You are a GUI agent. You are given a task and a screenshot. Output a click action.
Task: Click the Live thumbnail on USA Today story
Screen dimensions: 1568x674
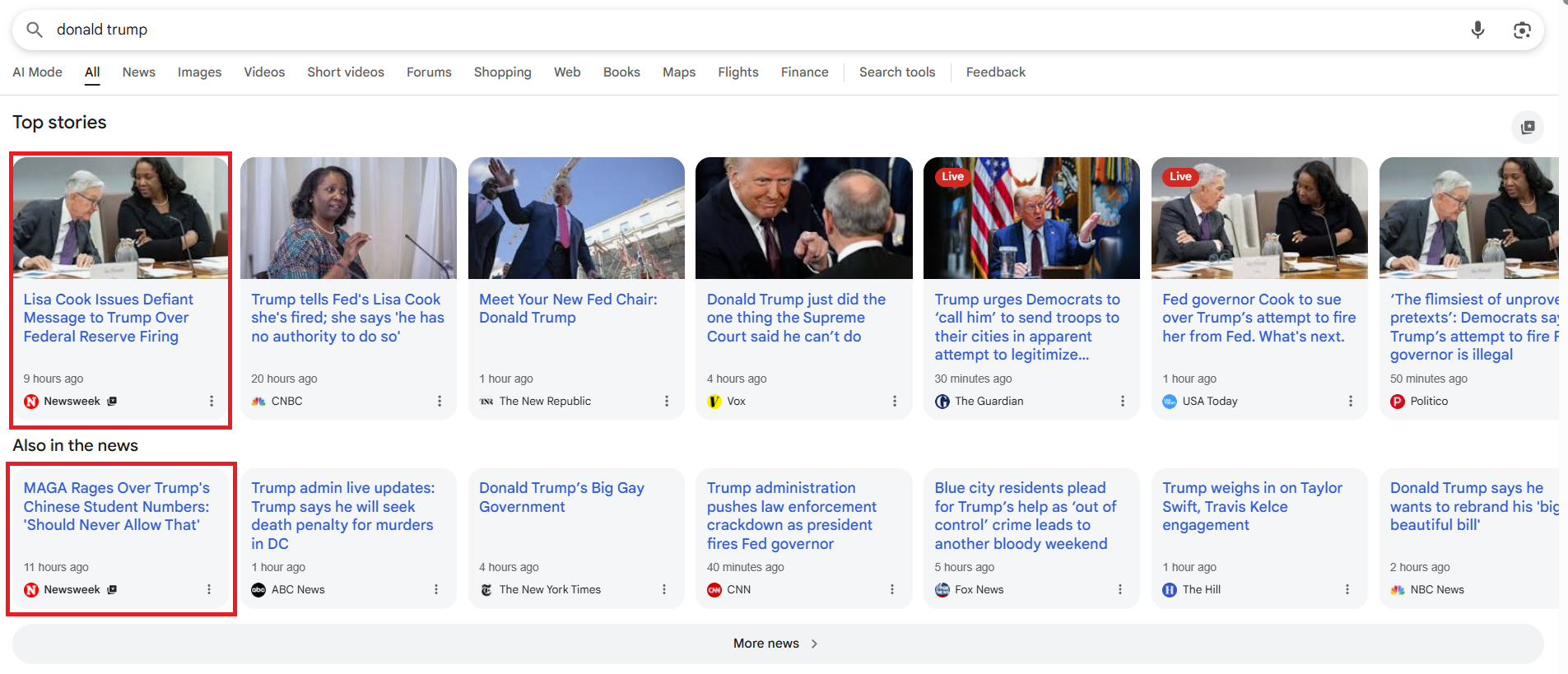click(1259, 218)
